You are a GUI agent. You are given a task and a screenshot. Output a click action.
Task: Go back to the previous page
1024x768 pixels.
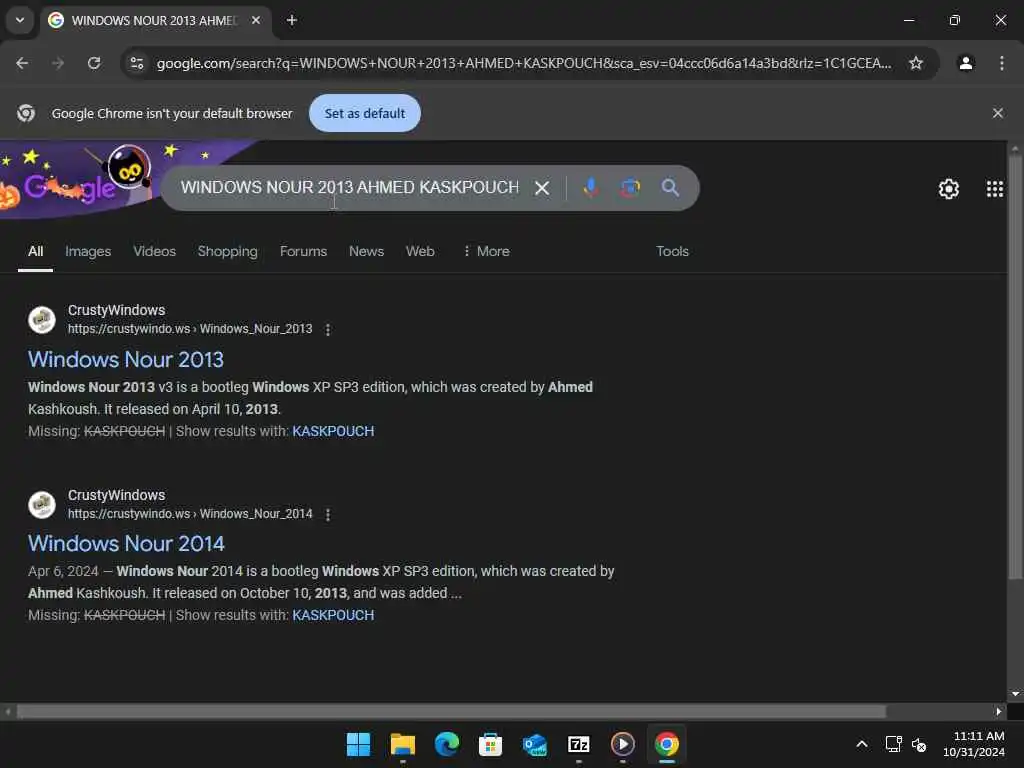coord(22,63)
